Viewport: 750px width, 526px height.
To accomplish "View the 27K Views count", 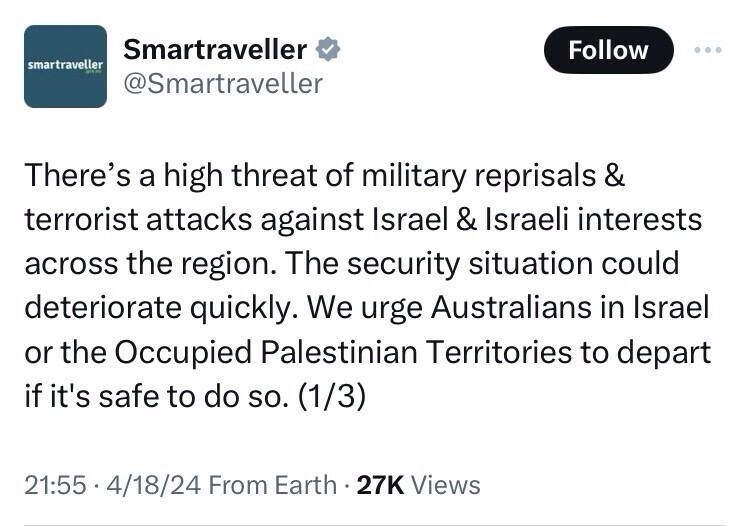I will tap(419, 485).
